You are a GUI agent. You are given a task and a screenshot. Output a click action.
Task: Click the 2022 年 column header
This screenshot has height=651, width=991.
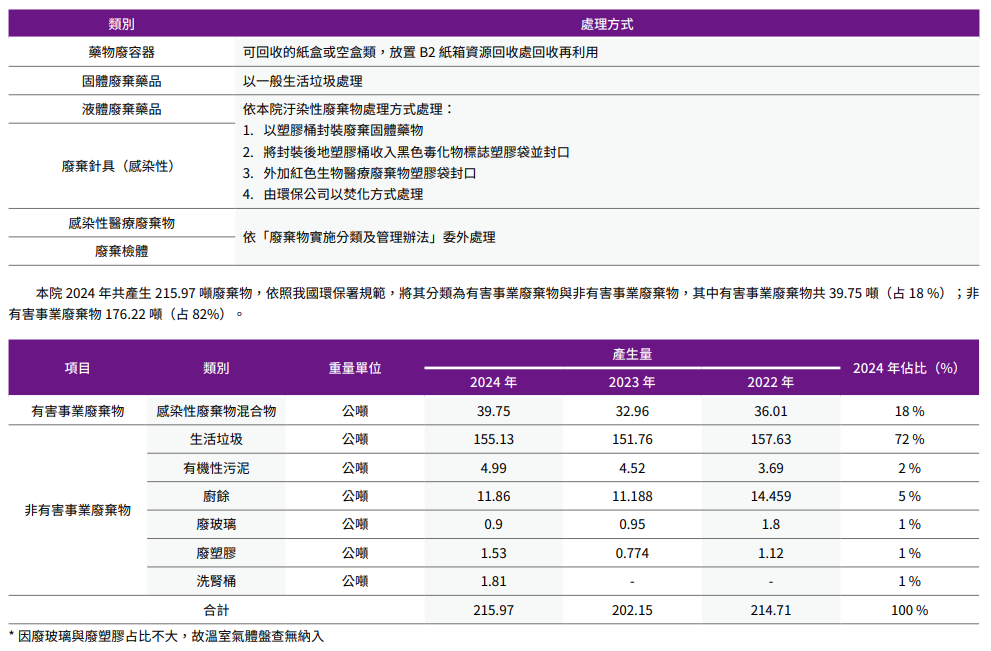point(770,382)
